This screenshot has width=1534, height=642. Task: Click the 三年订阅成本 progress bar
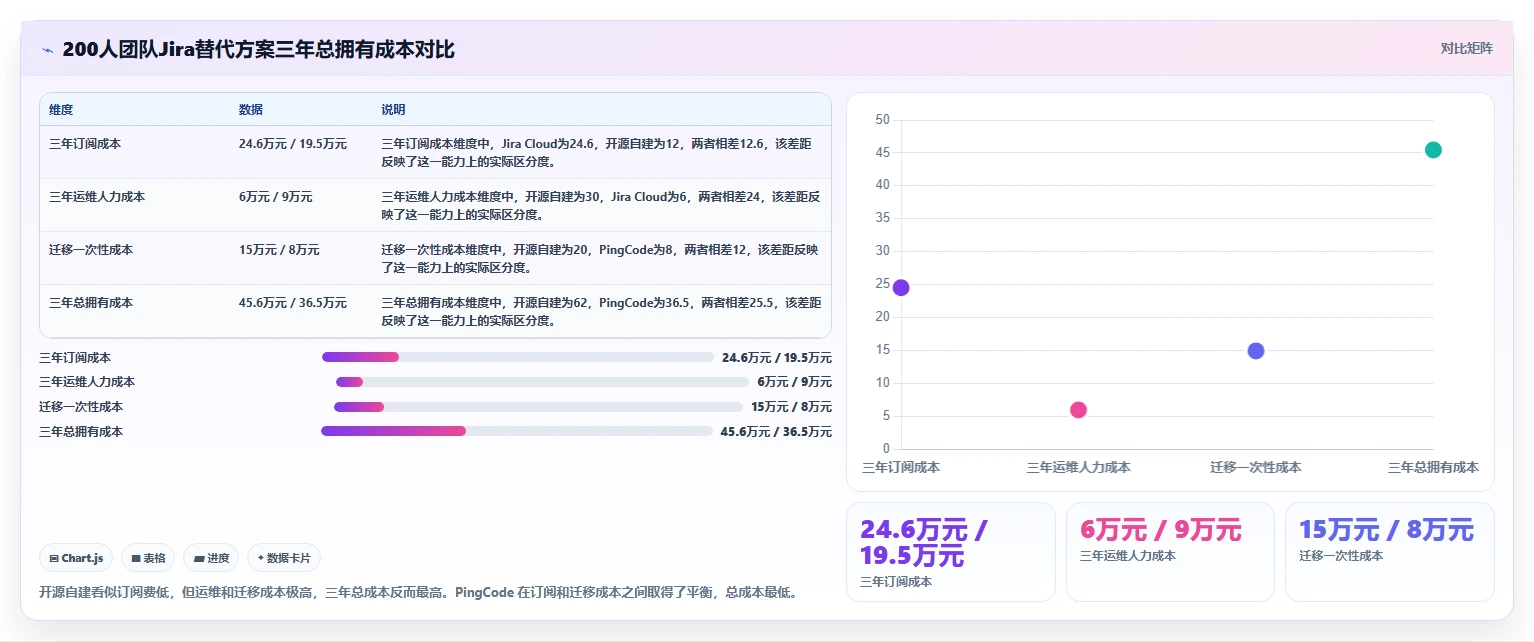point(518,357)
